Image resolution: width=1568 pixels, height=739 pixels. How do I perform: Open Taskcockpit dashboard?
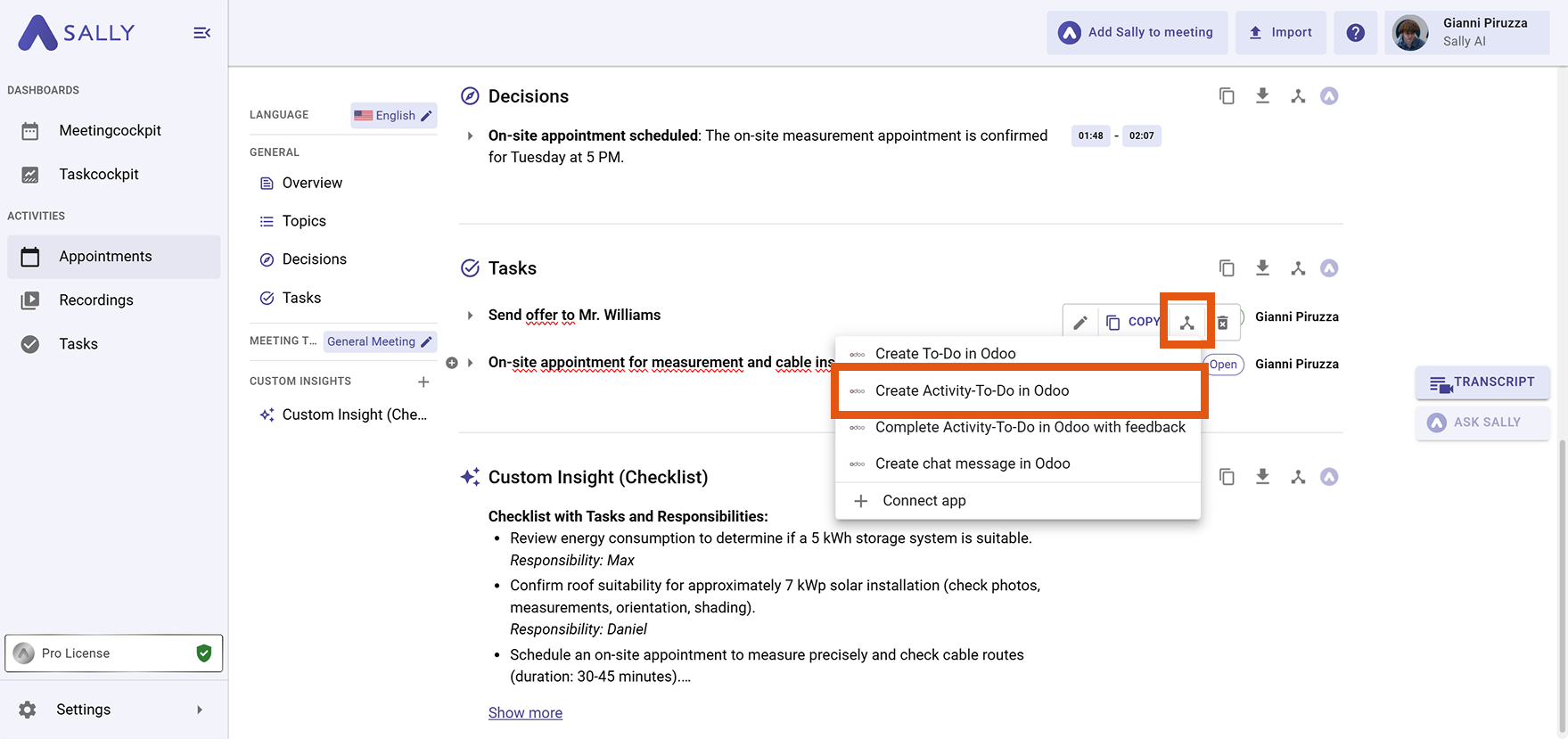pos(114,174)
